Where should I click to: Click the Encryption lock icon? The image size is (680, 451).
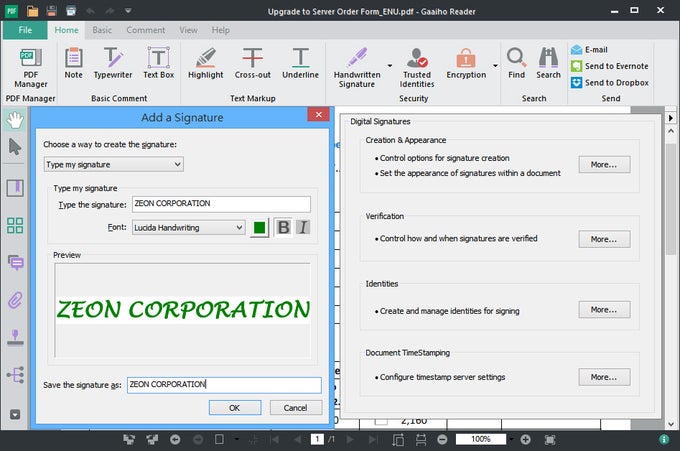pyautogui.click(x=466, y=59)
